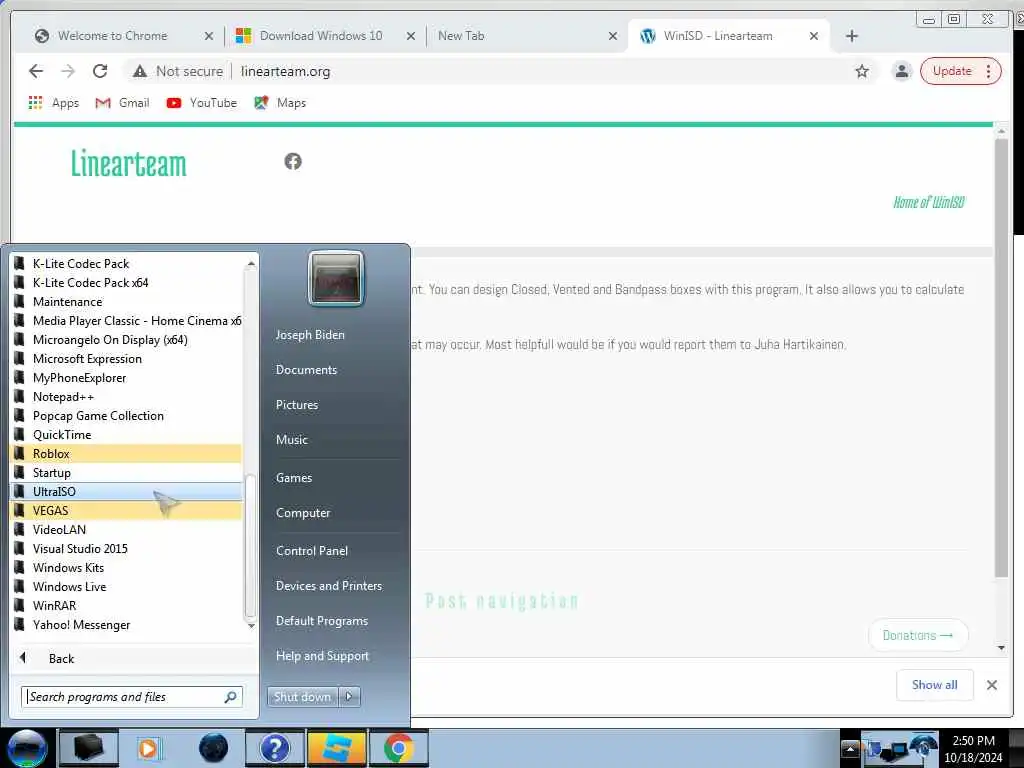Open the Notepad++ folder
Viewport: 1024px width, 768px height.
126,397
